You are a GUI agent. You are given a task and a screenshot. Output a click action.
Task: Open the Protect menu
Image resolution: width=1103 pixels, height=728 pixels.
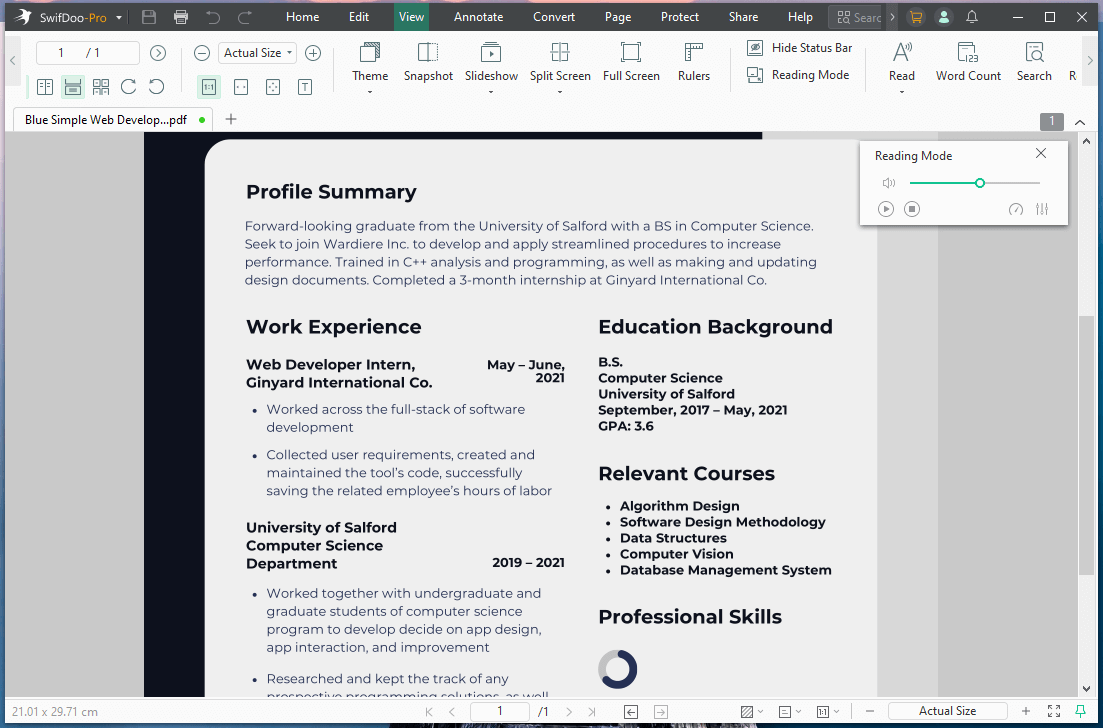pos(679,16)
